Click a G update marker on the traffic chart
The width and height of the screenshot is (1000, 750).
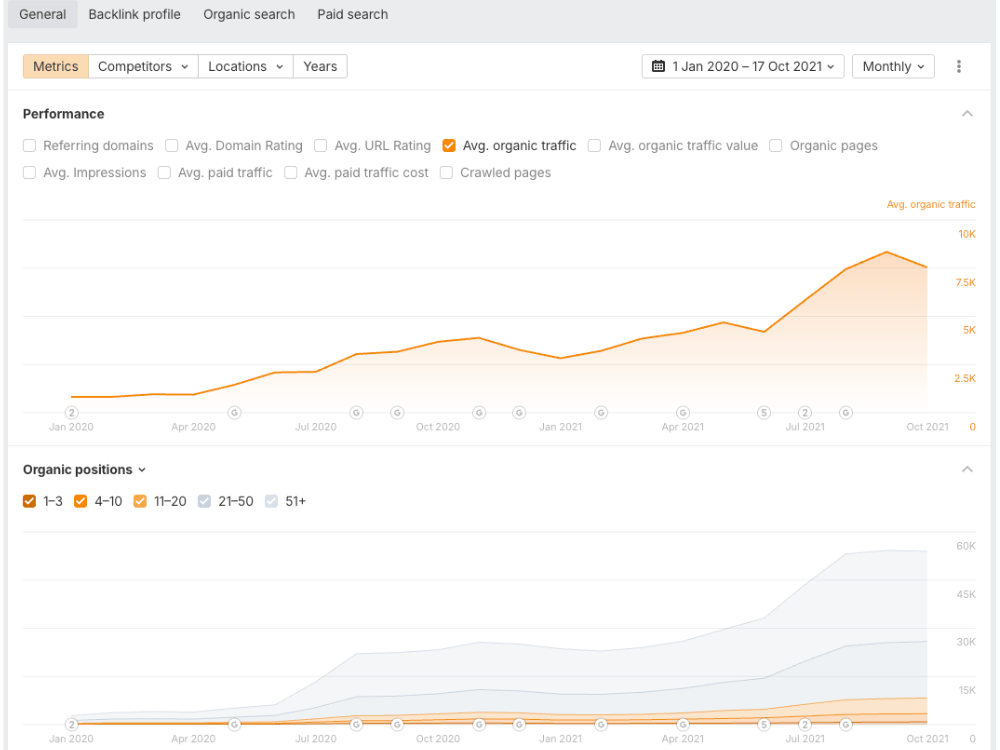tap(234, 412)
